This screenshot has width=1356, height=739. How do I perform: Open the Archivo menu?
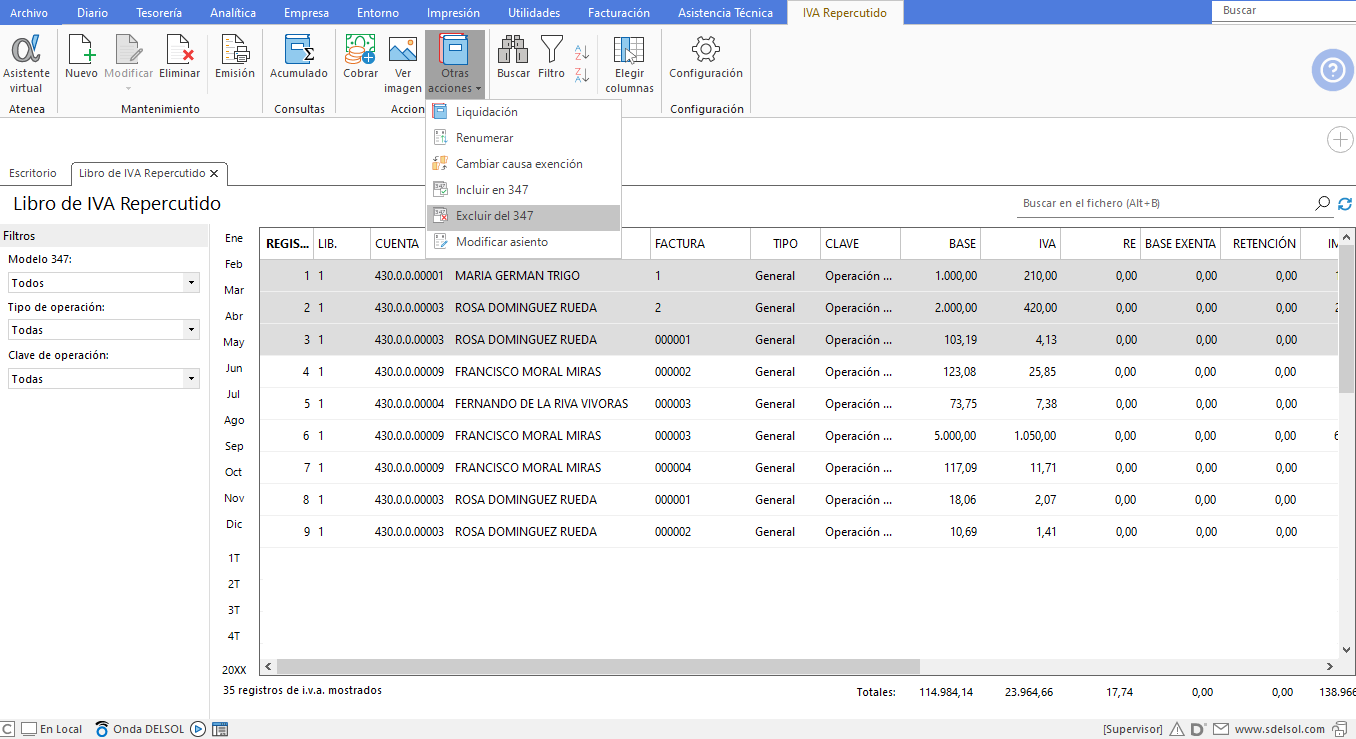(29, 13)
